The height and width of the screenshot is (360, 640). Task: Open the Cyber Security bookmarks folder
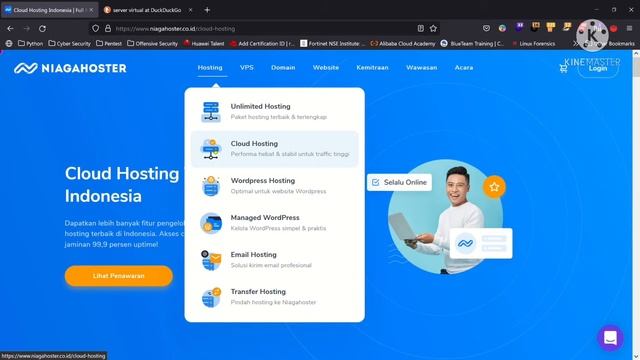69,43
